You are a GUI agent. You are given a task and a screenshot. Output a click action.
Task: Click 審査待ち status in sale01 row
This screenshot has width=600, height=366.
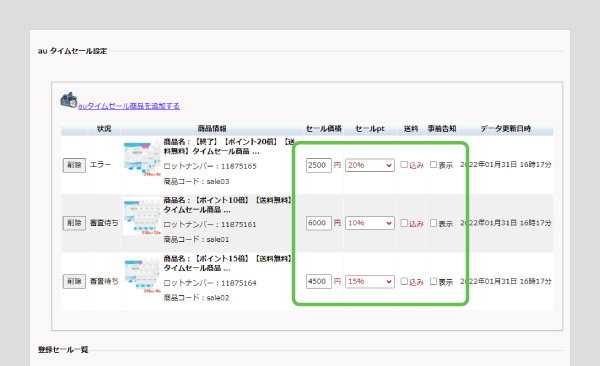104,223
